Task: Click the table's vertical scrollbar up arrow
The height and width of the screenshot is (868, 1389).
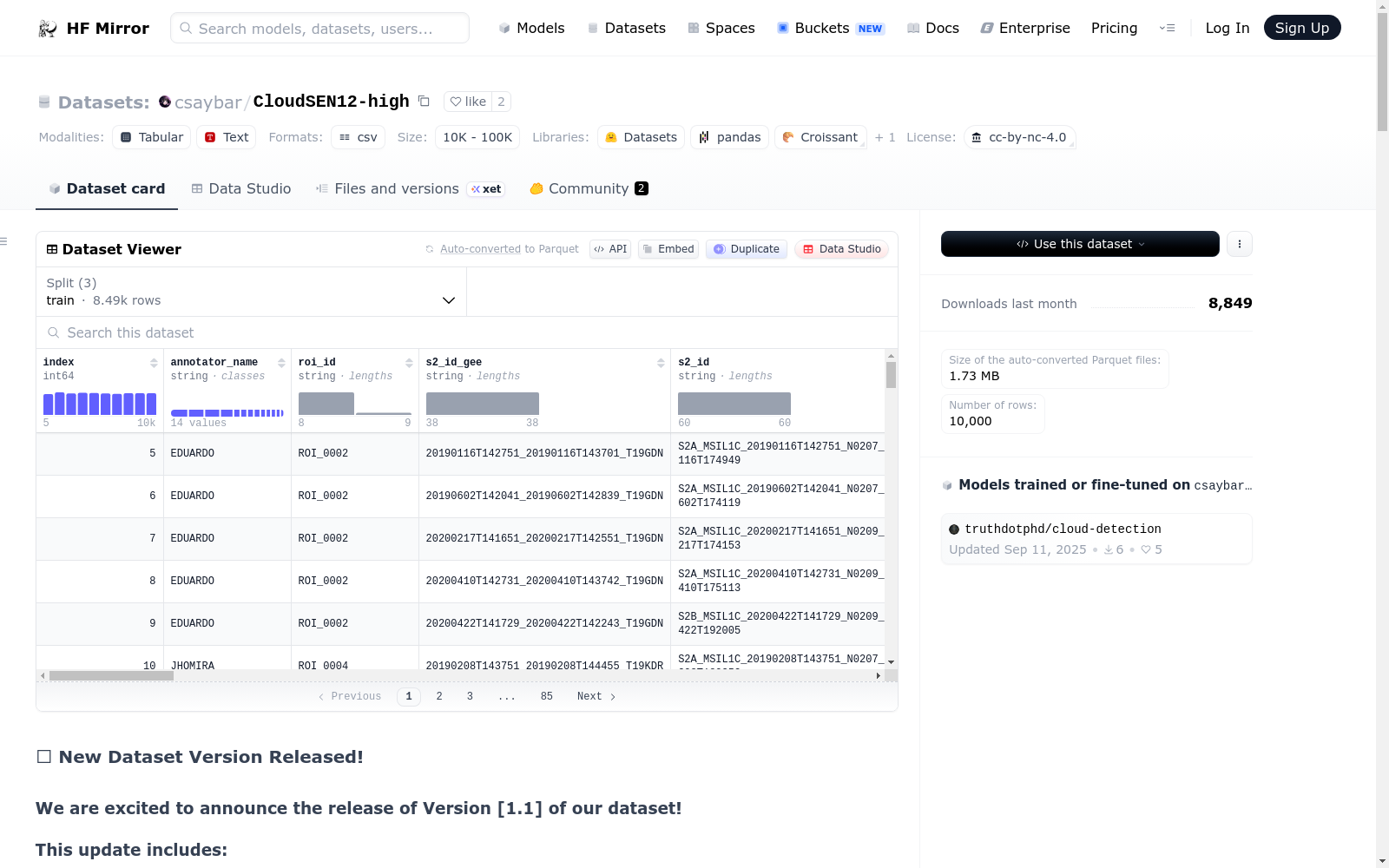Action: (x=891, y=356)
